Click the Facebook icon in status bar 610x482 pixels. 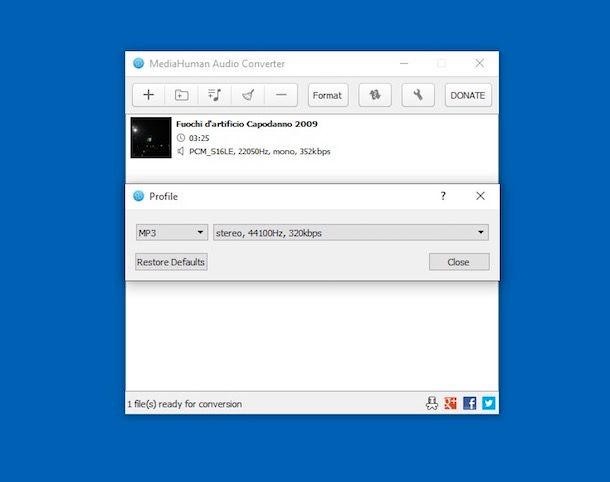tap(470, 403)
